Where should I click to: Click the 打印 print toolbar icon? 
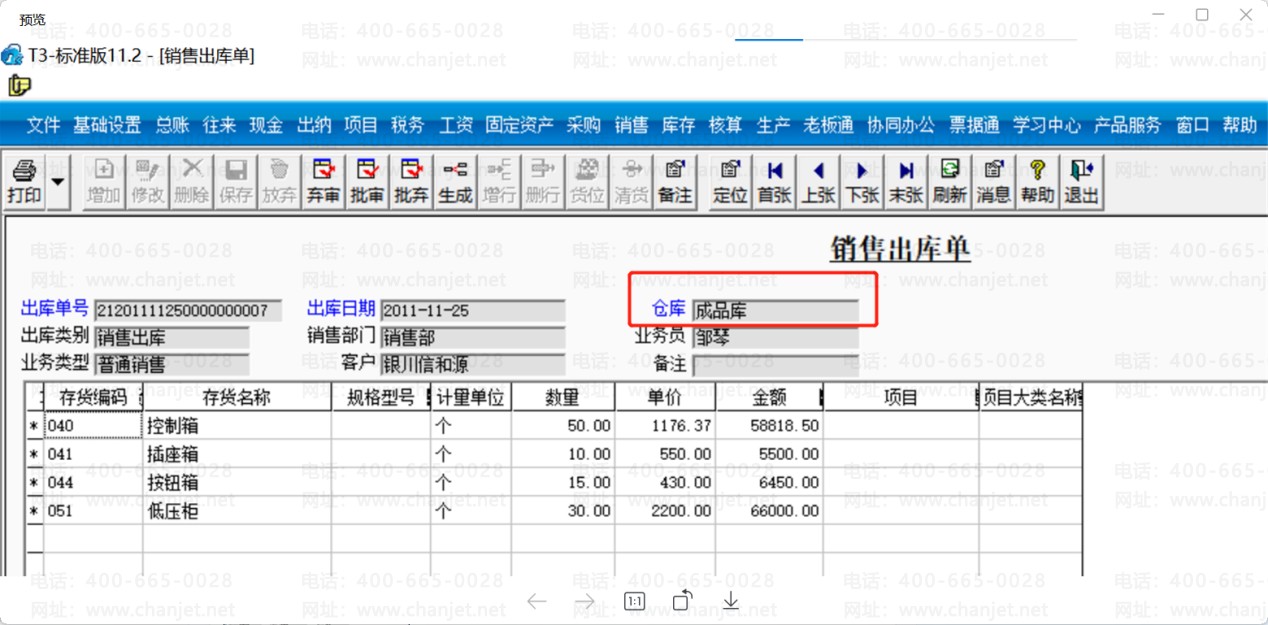[24, 182]
